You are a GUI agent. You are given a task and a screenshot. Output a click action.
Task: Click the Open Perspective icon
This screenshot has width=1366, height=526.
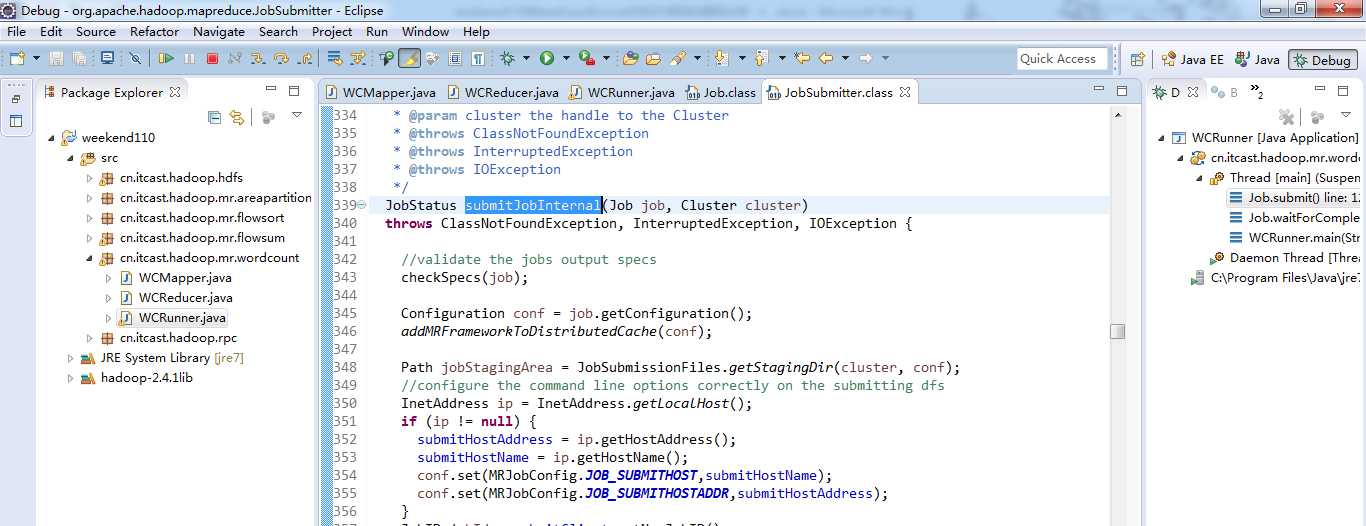1137,59
